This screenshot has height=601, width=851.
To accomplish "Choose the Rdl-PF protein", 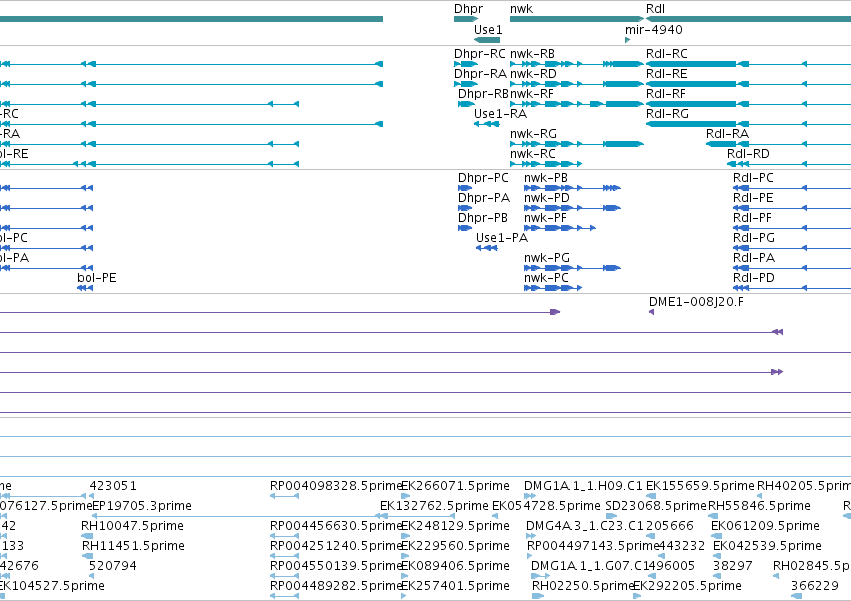I will click(x=792, y=228).
